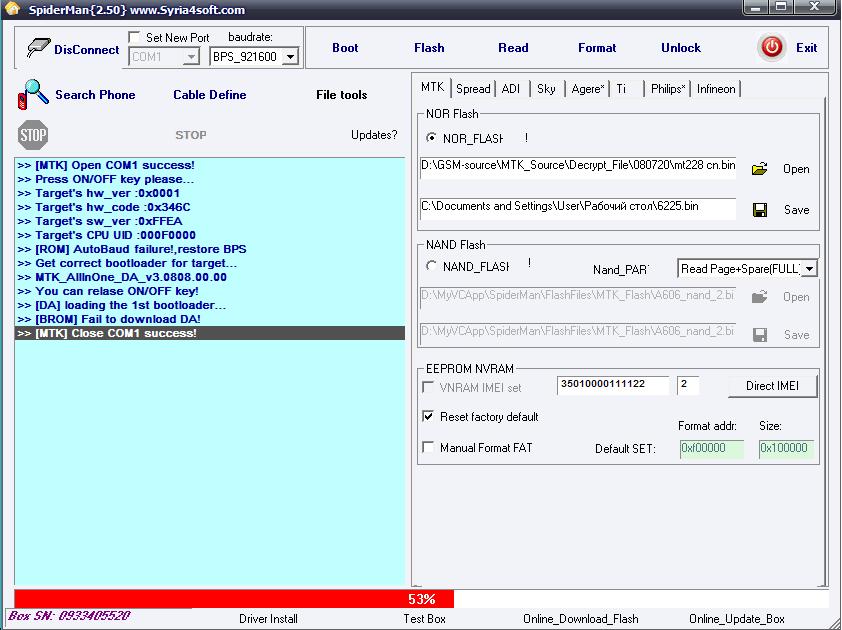Click NAND Flash save floppy icon
This screenshot has height=630, width=842.
pos(760,335)
